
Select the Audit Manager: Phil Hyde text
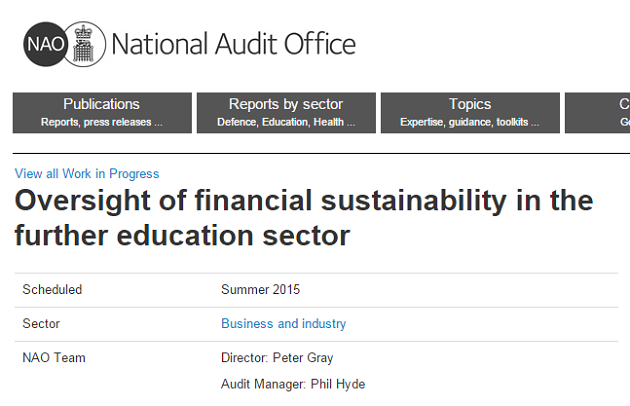[293, 384]
